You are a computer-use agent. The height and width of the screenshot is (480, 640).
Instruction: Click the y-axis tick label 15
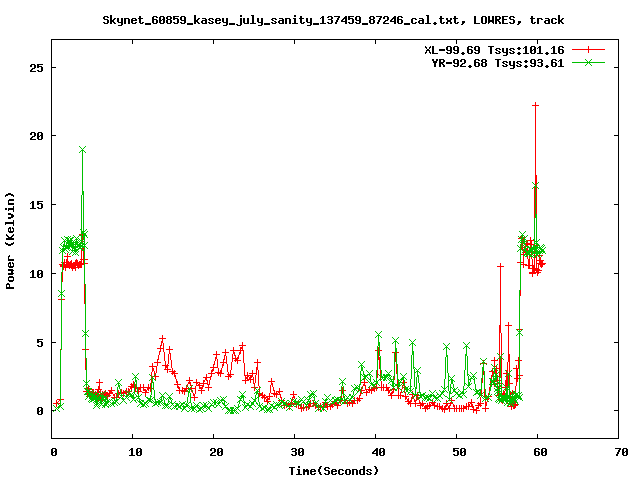(36, 205)
